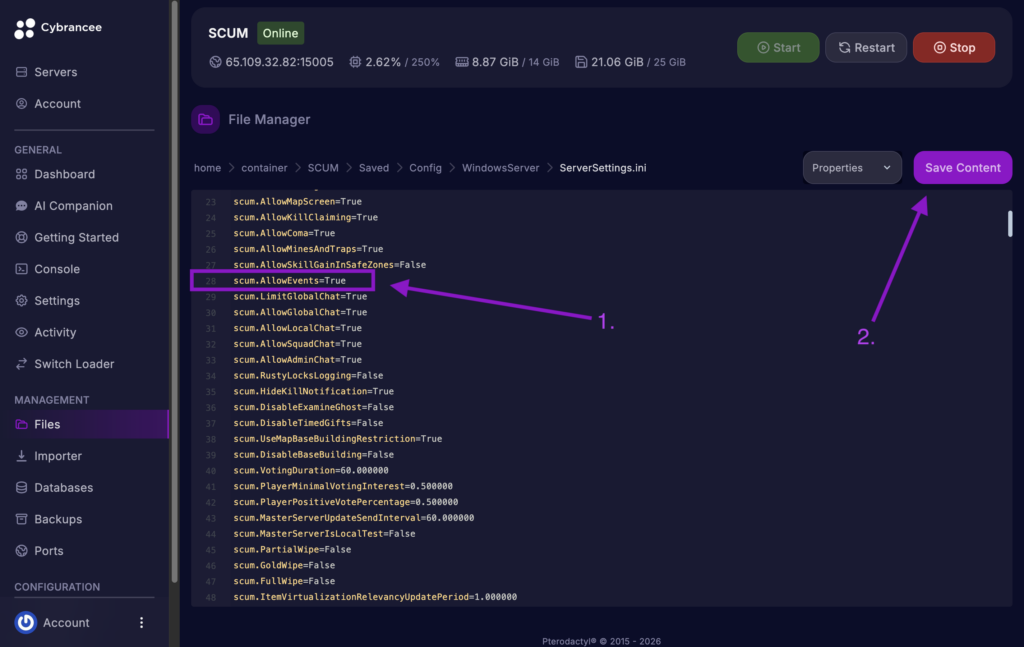Screen dimensions: 1024x647
Task: Navigate to the WindowsServer folder
Action: point(500,167)
